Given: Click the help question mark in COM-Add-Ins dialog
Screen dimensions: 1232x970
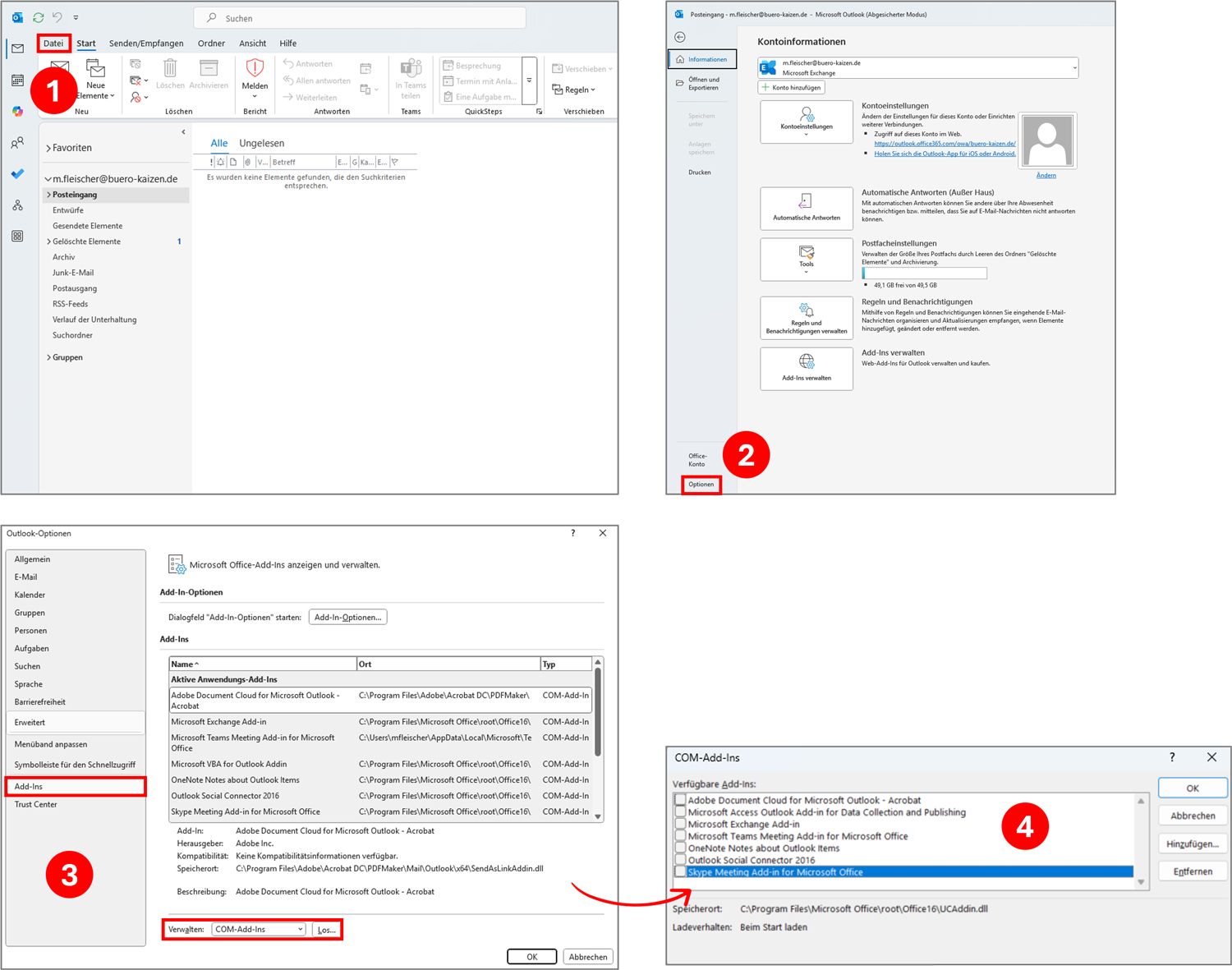Looking at the screenshot, I should click(x=1172, y=757).
